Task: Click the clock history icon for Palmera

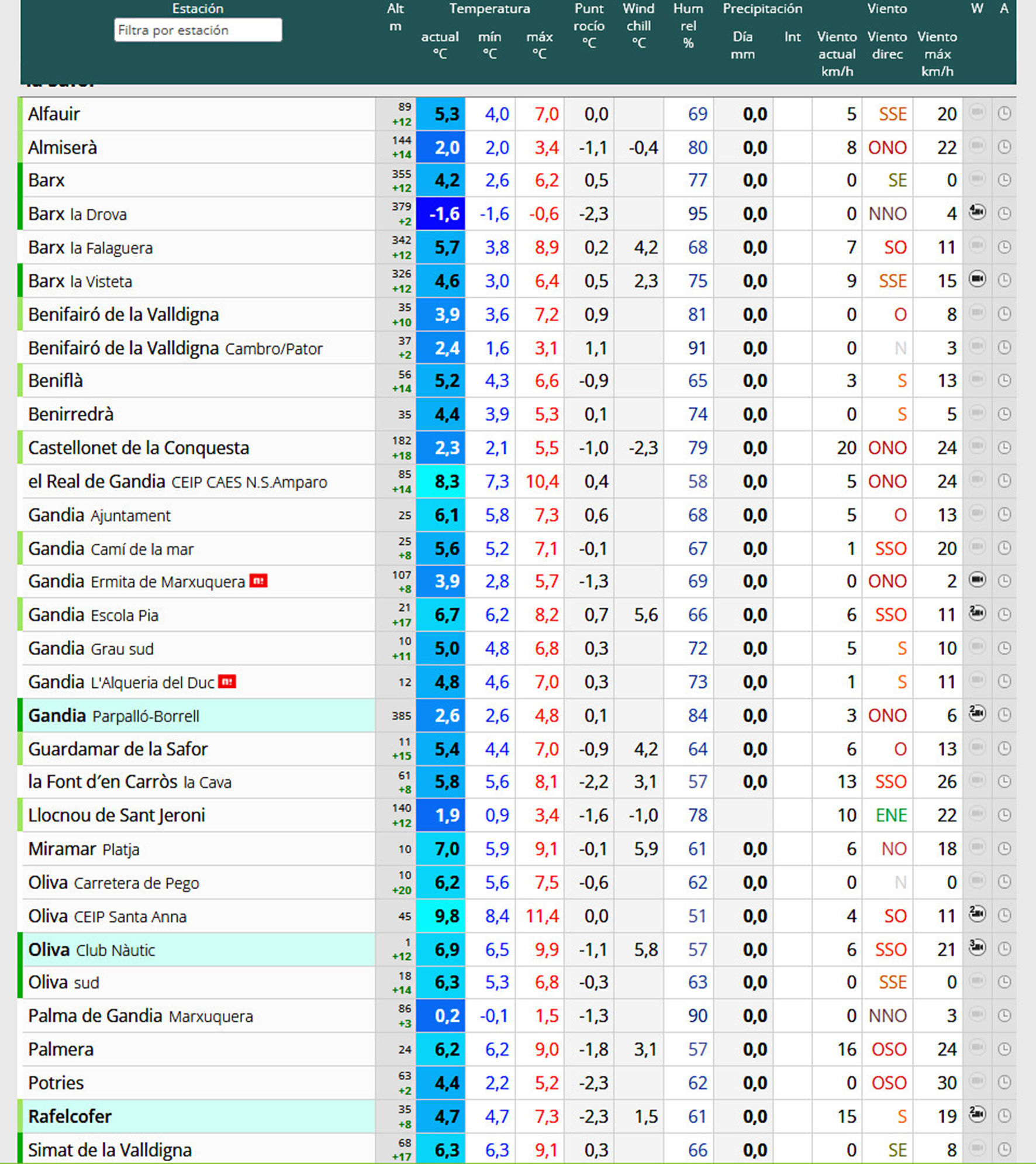Action: point(1004,1049)
